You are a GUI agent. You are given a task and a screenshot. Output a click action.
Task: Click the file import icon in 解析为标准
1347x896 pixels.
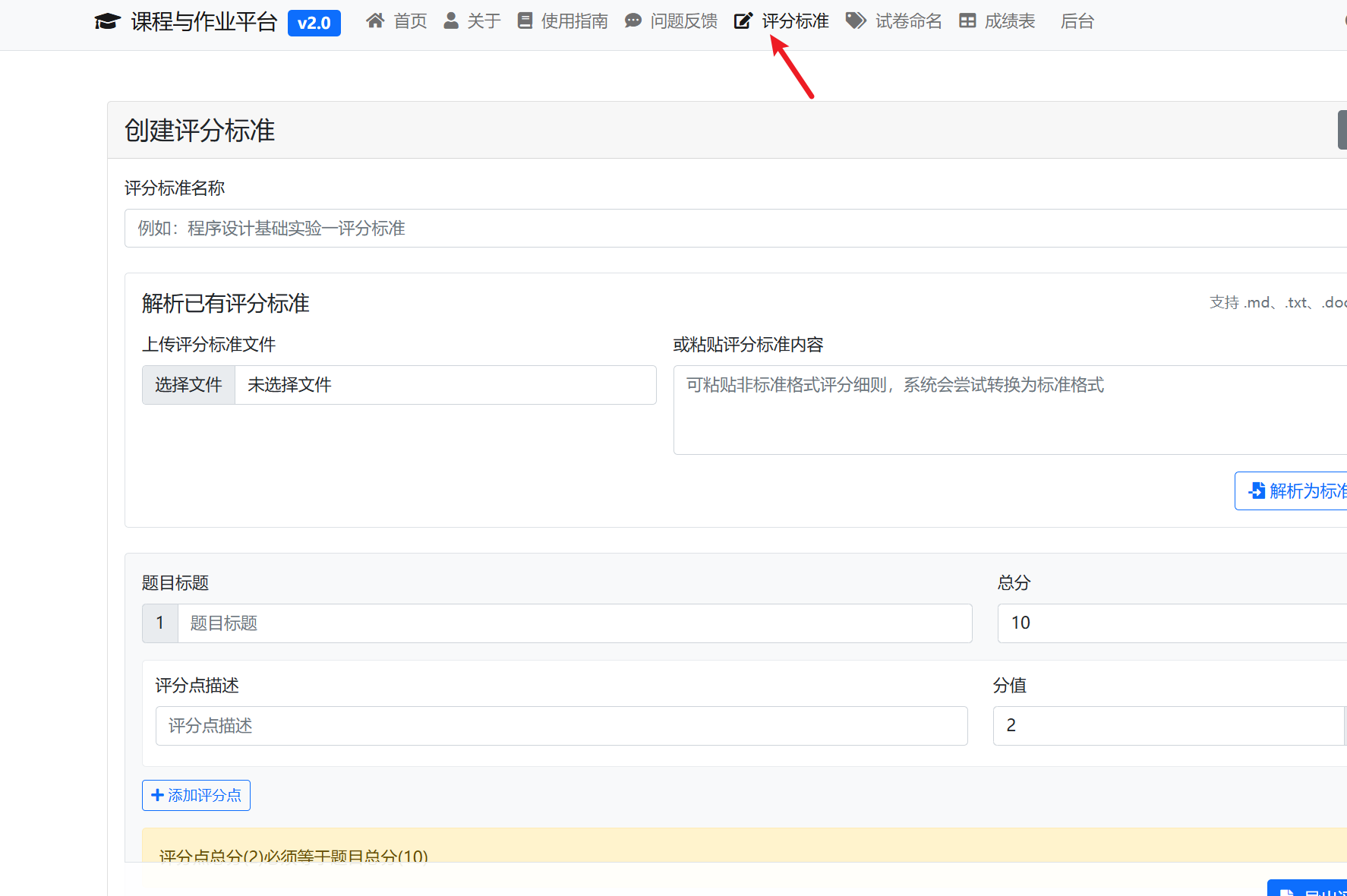pyautogui.click(x=1257, y=491)
